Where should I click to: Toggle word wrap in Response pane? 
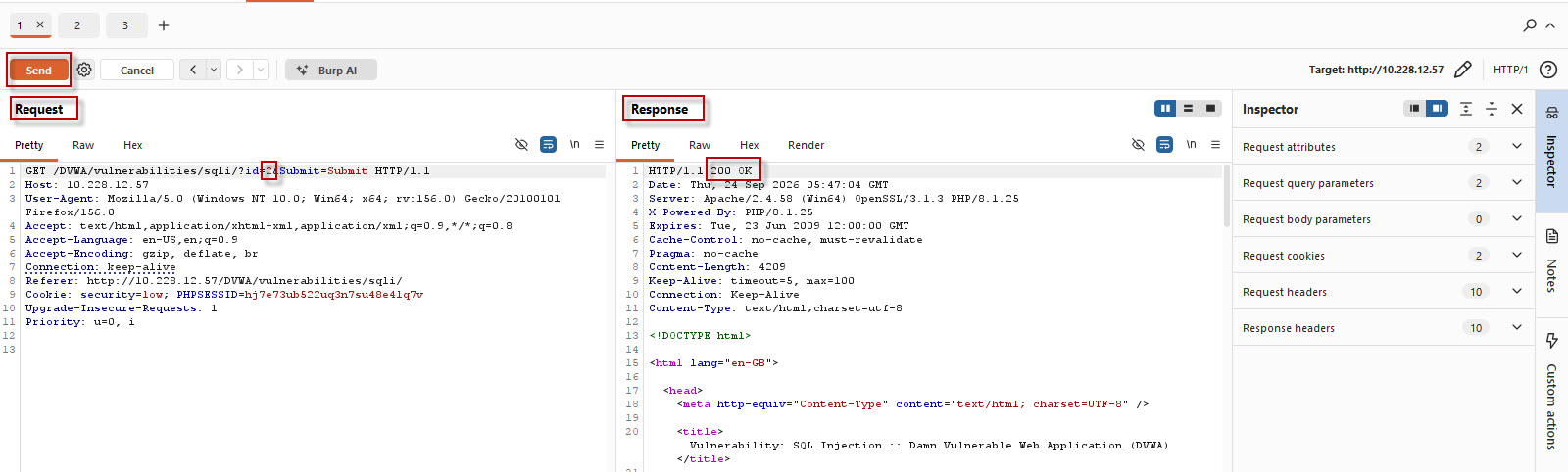pyautogui.click(x=1164, y=144)
